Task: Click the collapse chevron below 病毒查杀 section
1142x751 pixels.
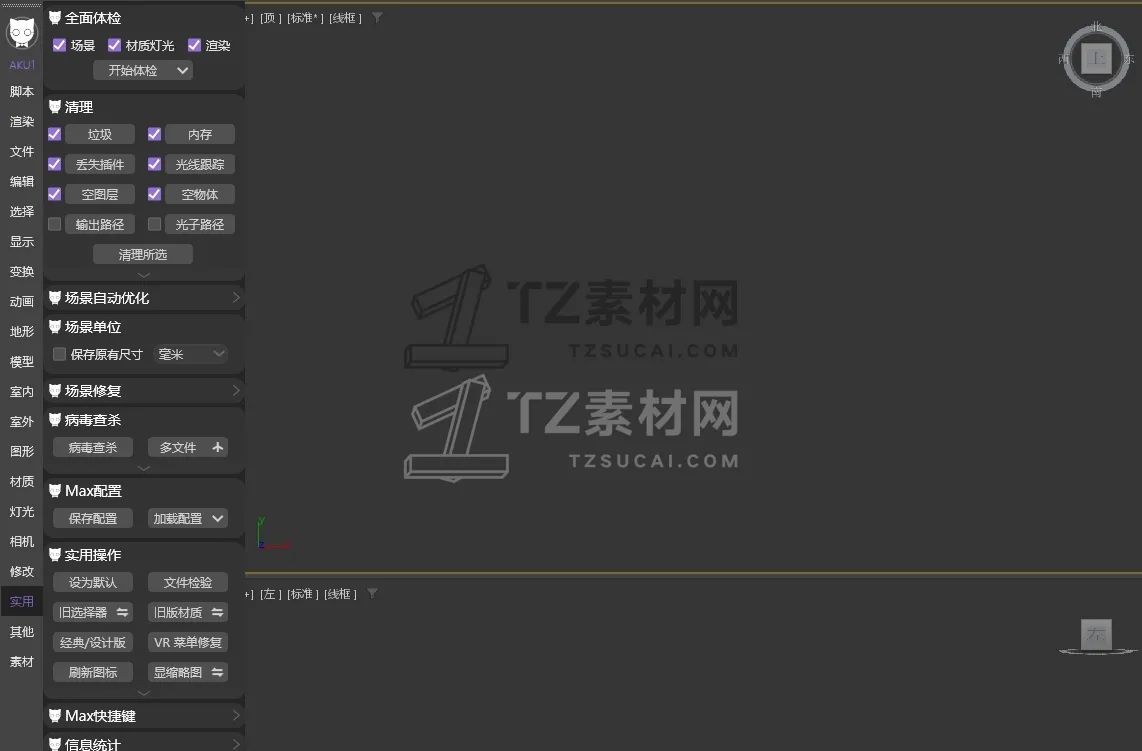Action: (x=143, y=468)
